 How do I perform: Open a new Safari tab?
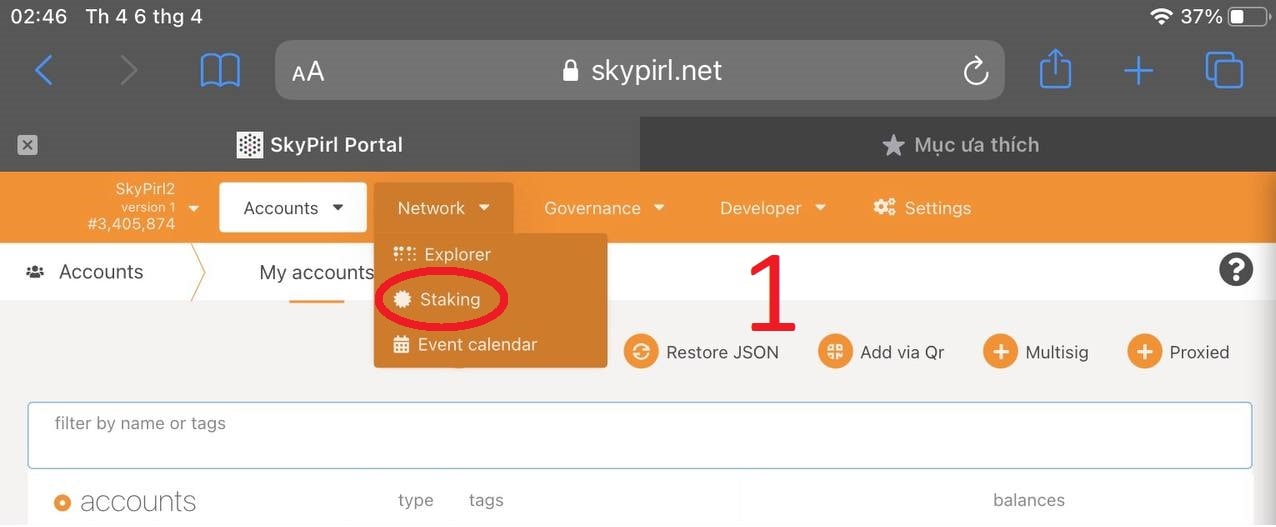click(x=1138, y=71)
